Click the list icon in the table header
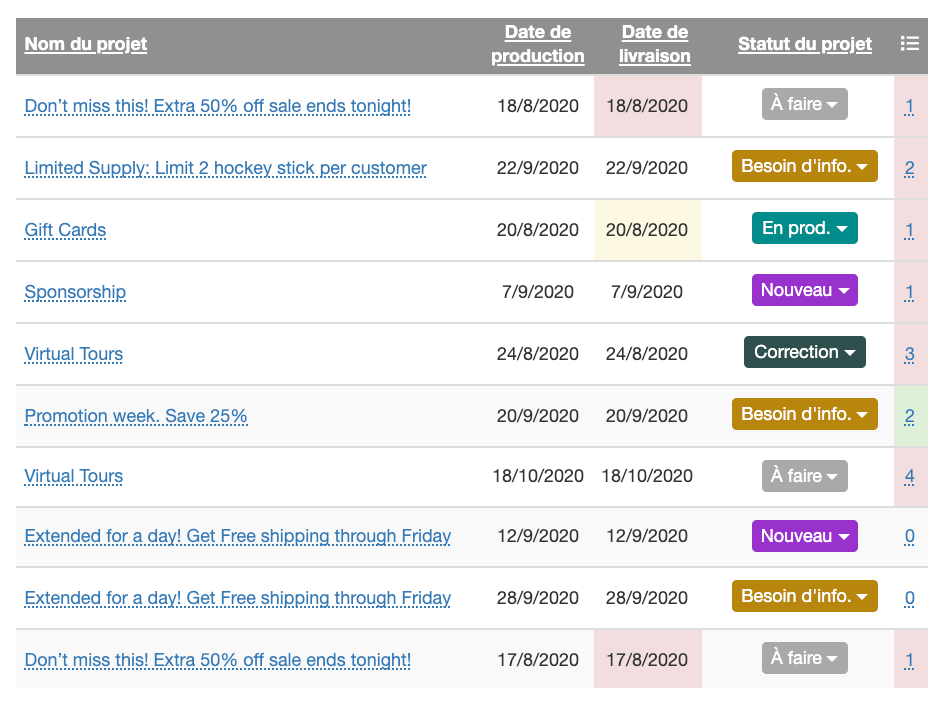 tap(909, 43)
